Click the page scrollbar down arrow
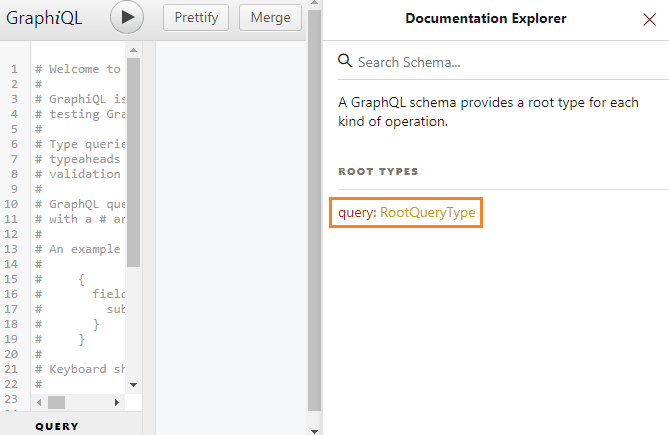This screenshot has height=435, width=669. click(x=315, y=428)
